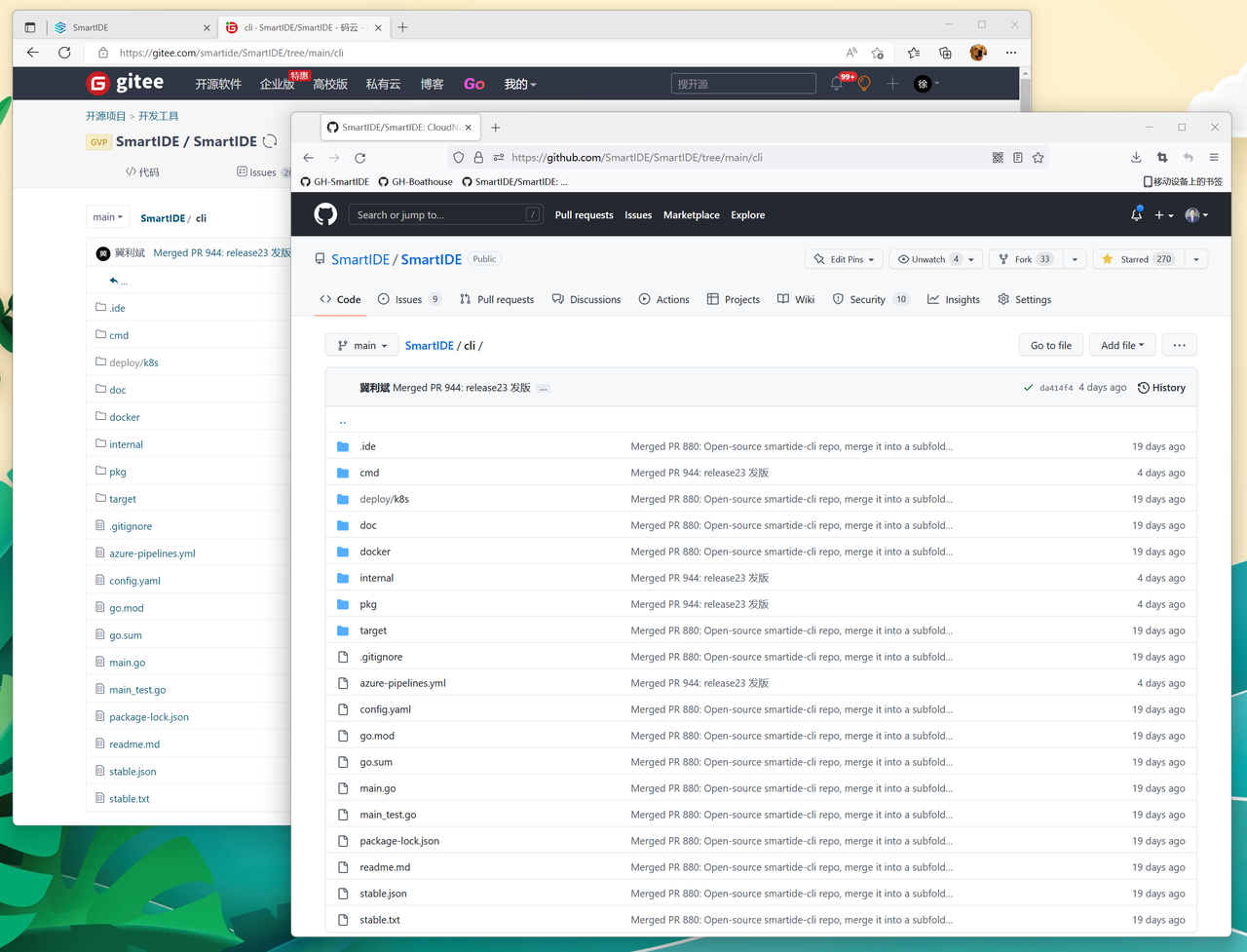Open the .ide folder icon on GitHub
This screenshot has height=952, width=1247.
point(343,446)
